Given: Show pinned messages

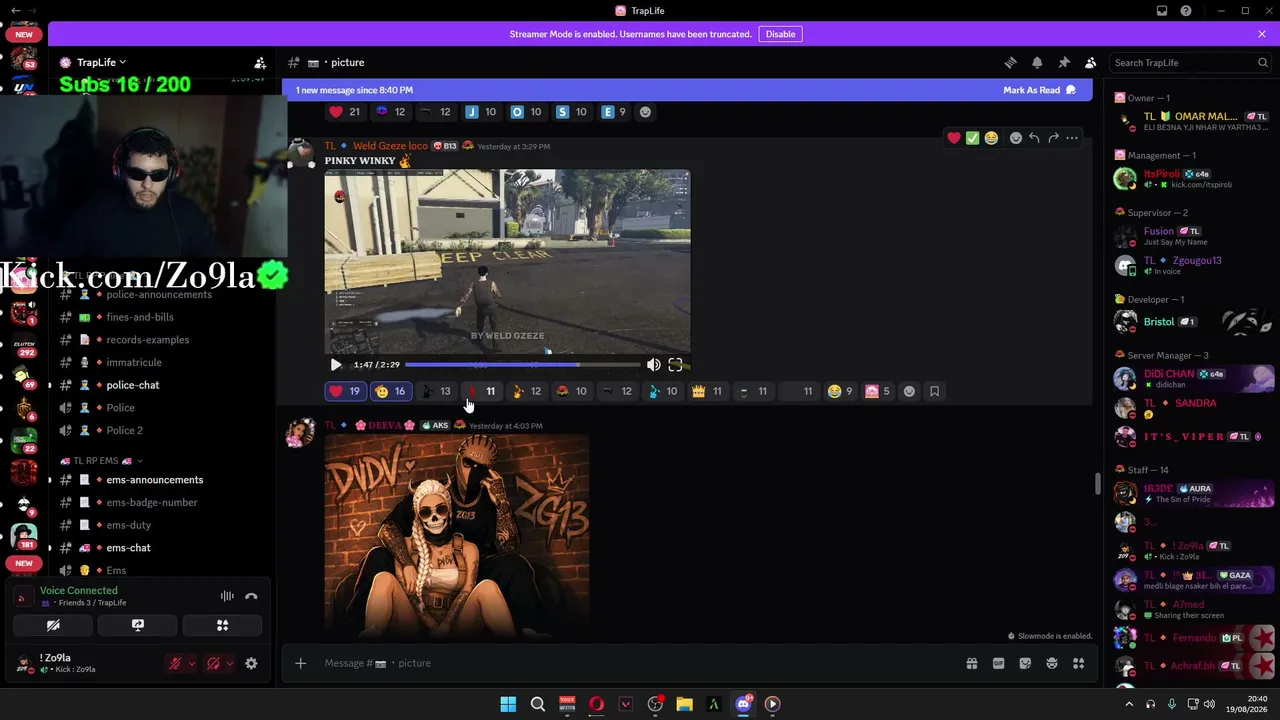Looking at the screenshot, I should tap(1064, 62).
